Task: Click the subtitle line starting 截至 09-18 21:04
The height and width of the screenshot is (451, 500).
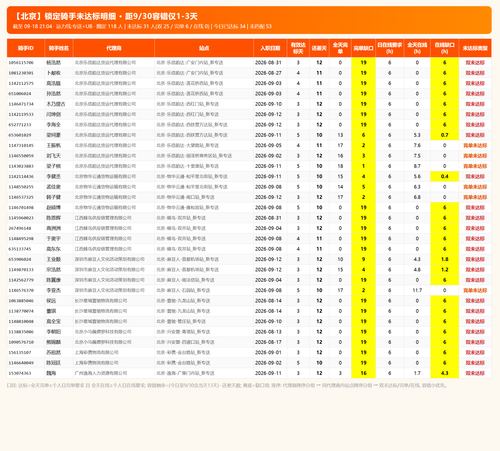Action: click(142, 26)
